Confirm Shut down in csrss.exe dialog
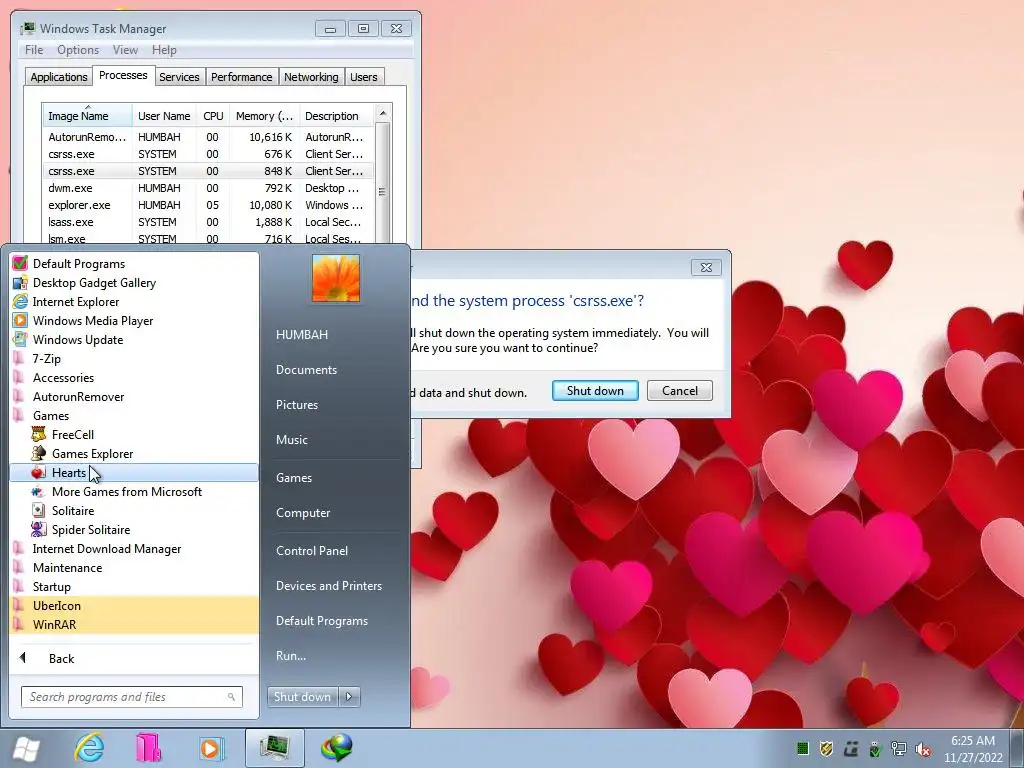The height and width of the screenshot is (768, 1024). (595, 391)
